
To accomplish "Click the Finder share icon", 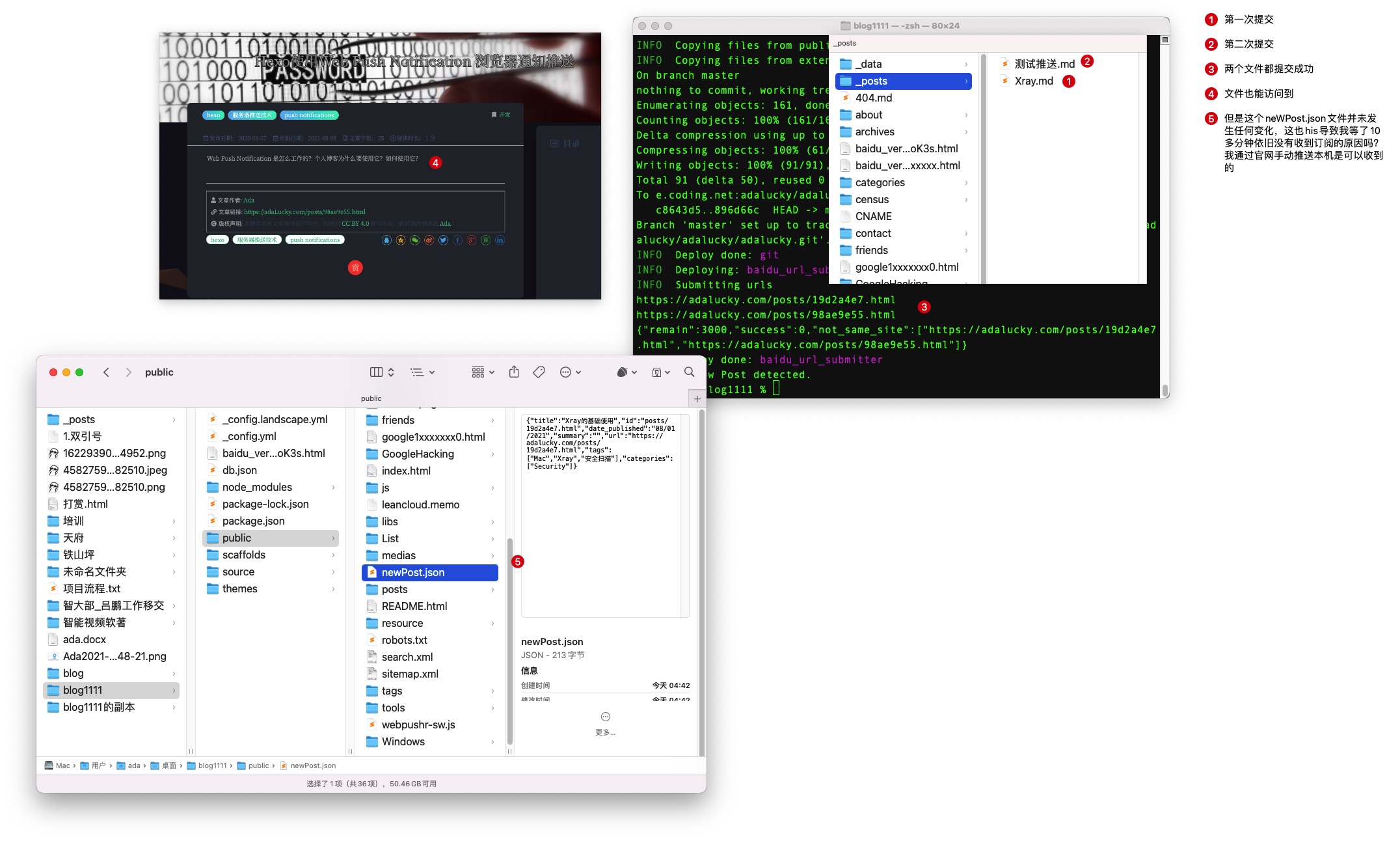I will pos(514,372).
